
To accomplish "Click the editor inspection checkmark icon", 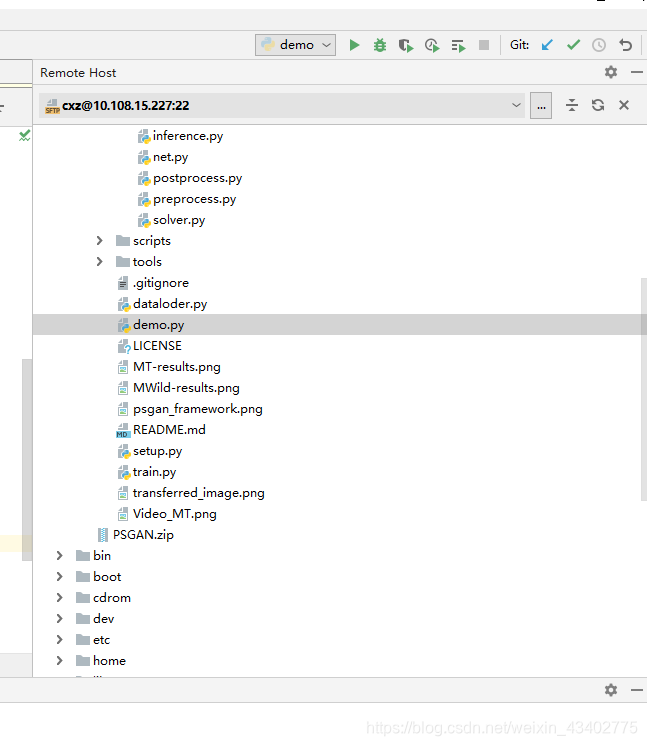I will 24,136.
